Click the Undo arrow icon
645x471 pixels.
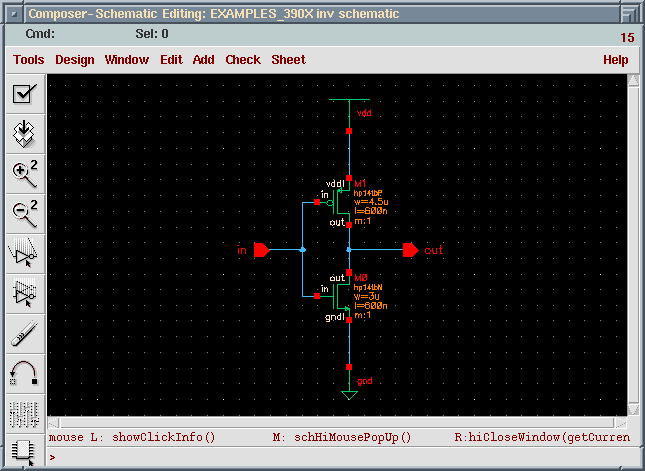(25, 374)
